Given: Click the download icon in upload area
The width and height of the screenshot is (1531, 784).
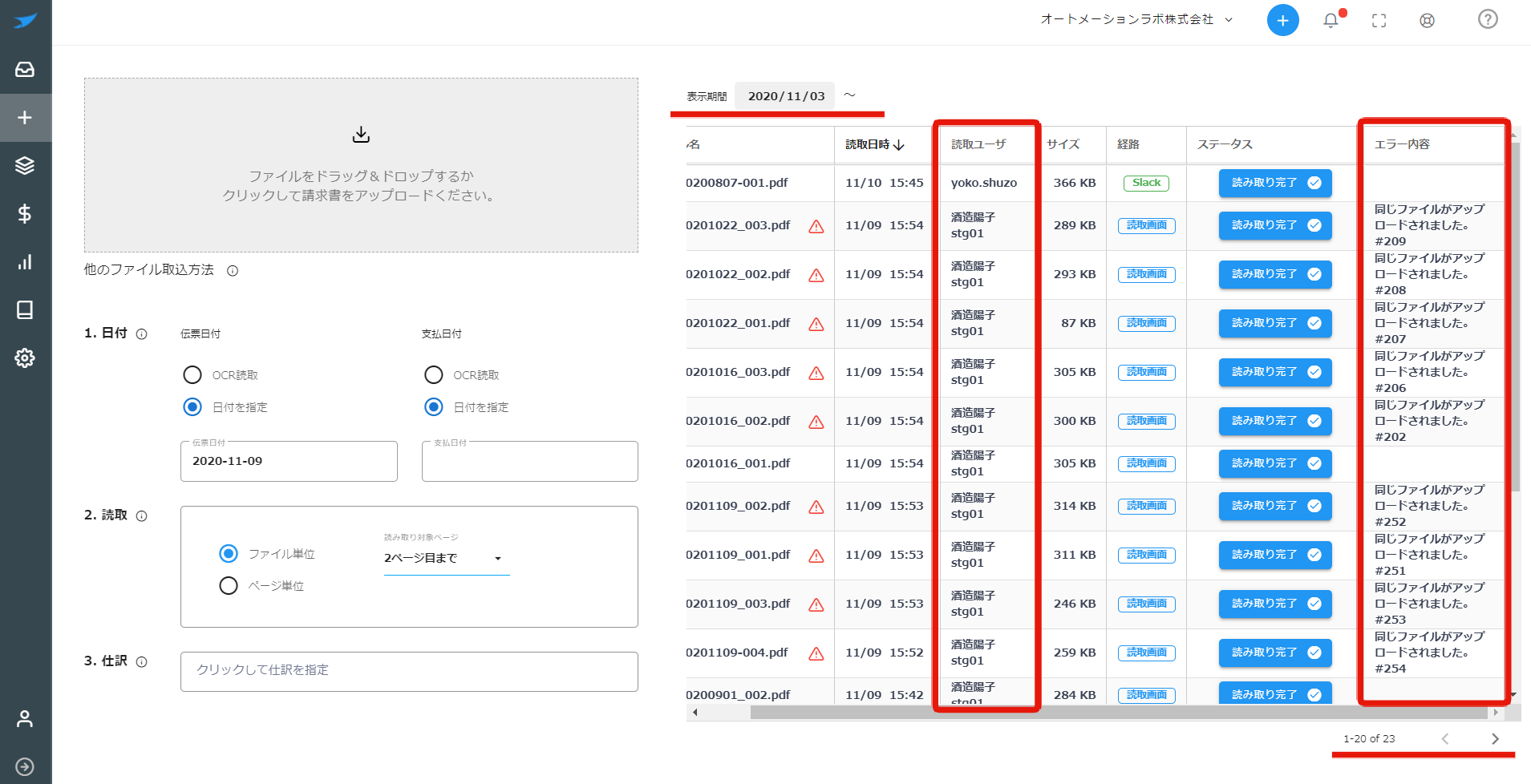Looking at the screenshot, I should click(x=361, y=135).
